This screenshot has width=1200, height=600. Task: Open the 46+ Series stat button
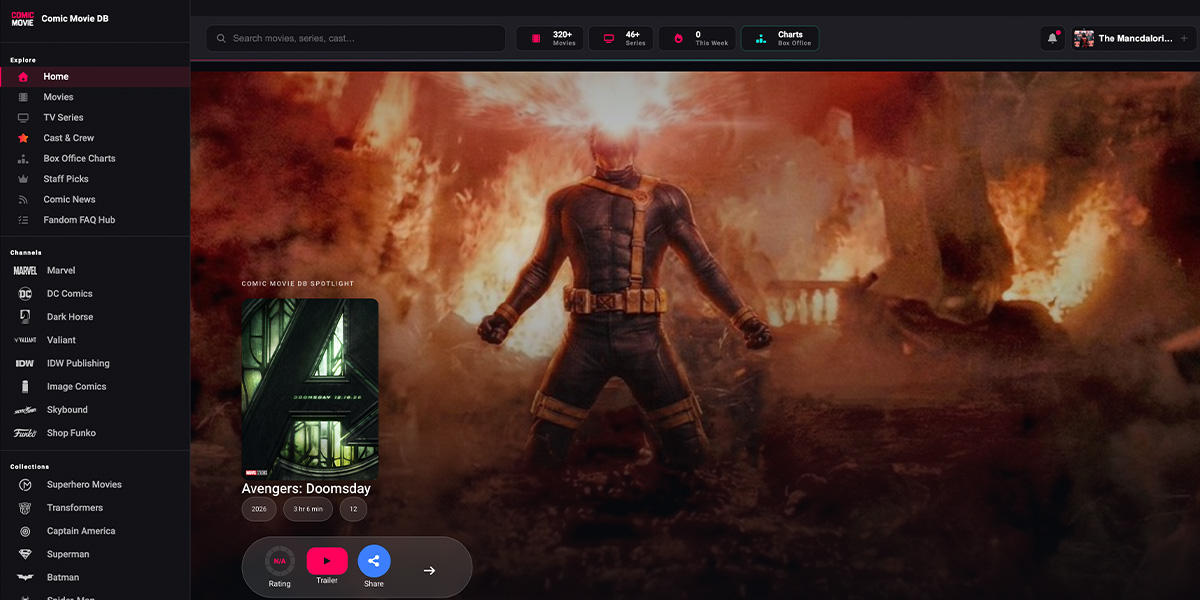point(621,38)
